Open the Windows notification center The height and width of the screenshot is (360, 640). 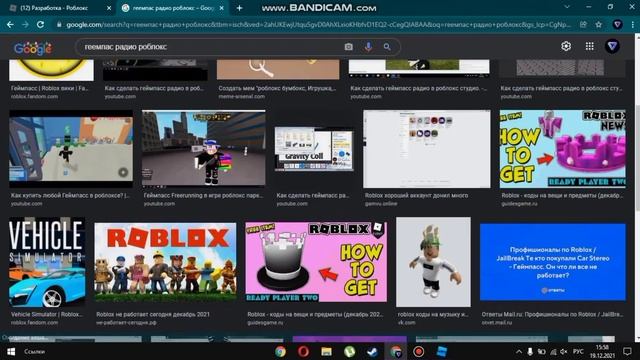627,351
